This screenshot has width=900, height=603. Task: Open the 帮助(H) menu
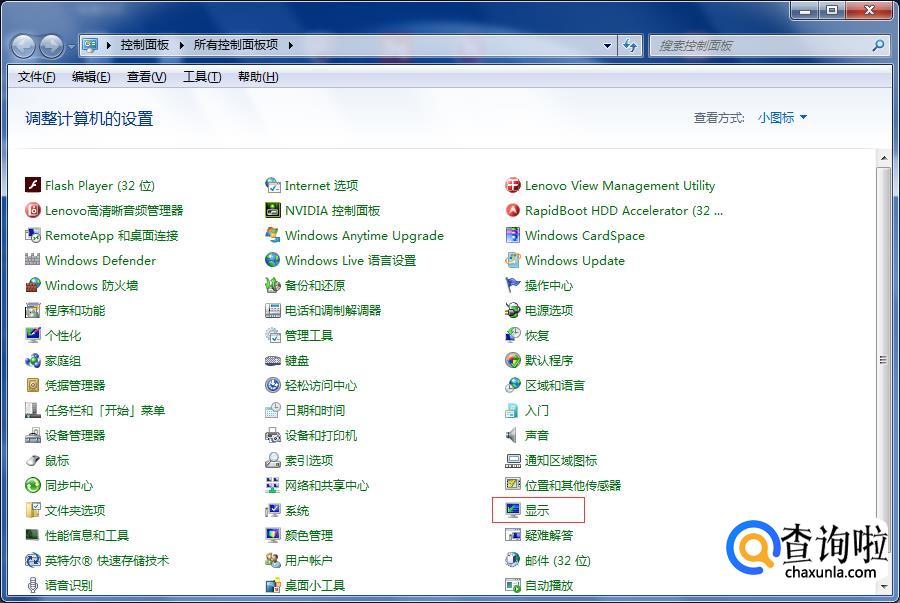(x=258, y=77)
